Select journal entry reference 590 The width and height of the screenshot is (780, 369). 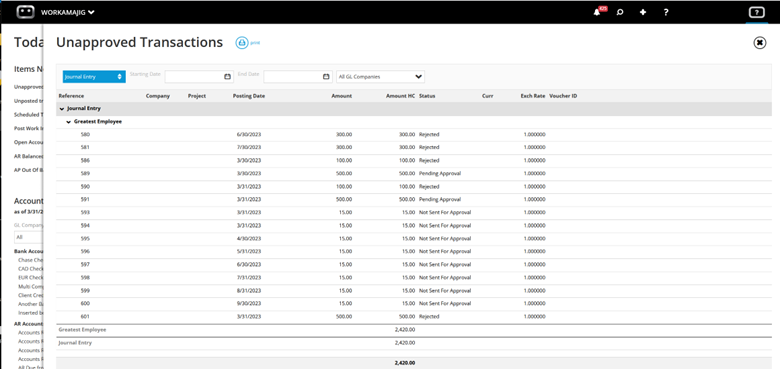(x=85, y=186)
